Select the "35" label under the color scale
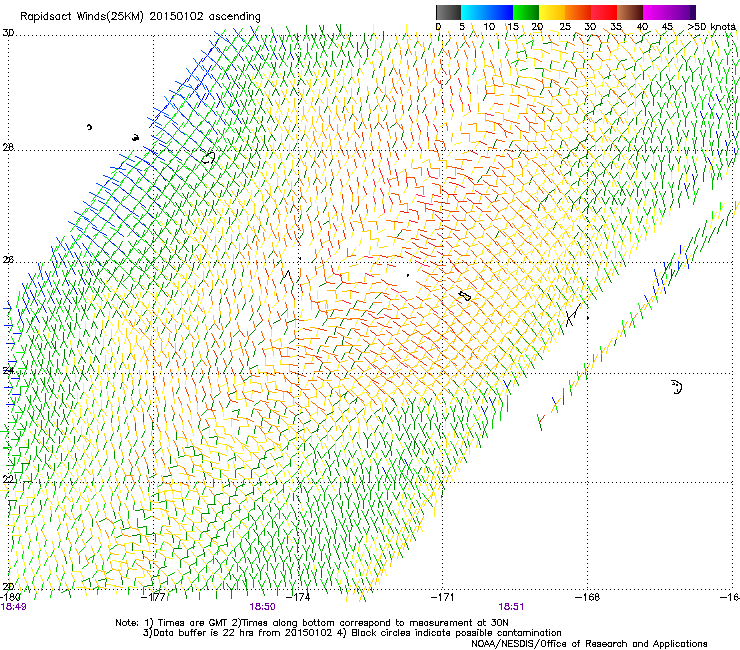Screen dimensions: 740x650 pos(616,27)
